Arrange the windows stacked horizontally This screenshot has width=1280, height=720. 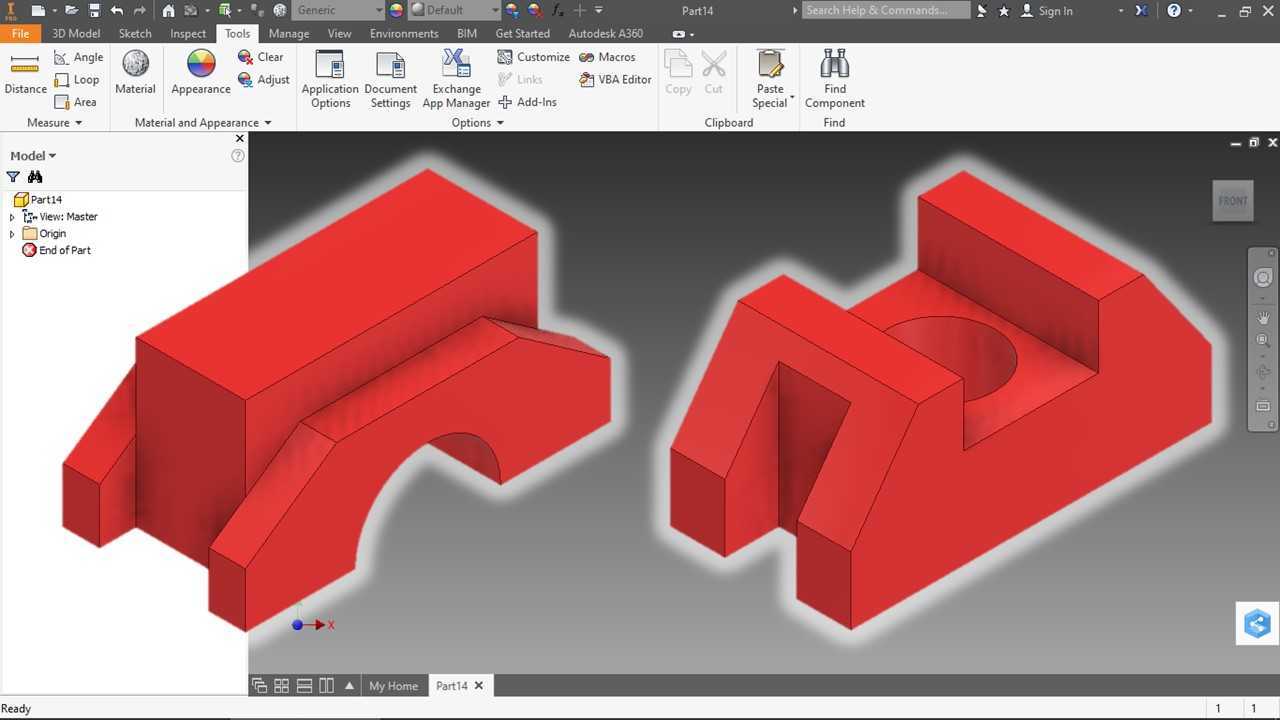tap(304, 685)
